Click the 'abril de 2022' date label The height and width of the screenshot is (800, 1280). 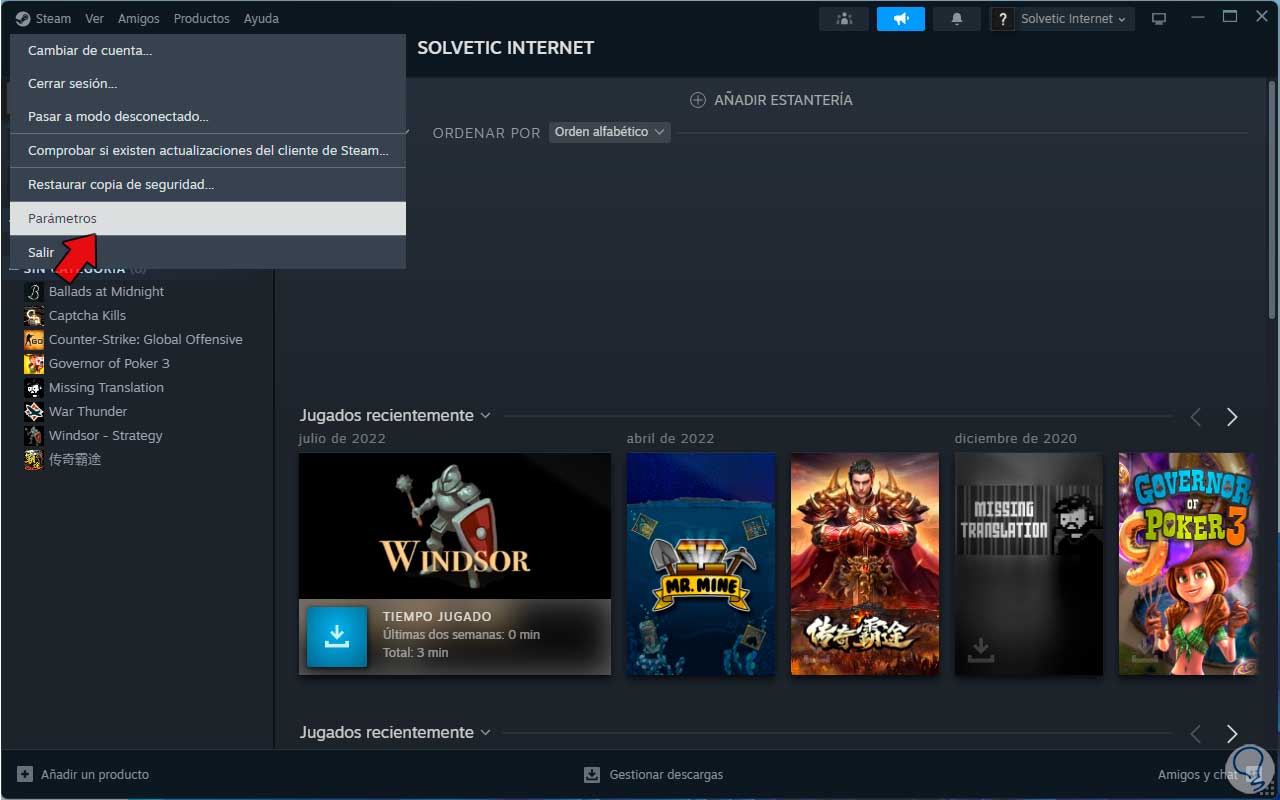coord(671,439)
